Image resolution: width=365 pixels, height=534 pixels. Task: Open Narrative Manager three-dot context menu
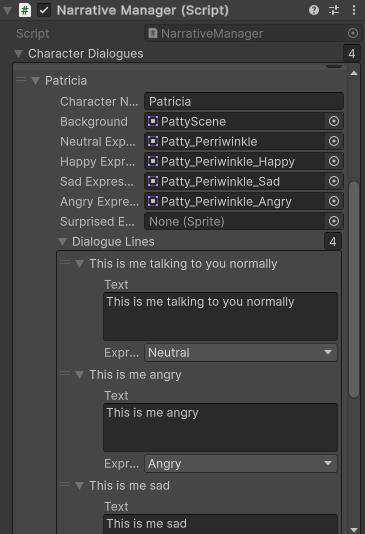click(354, 10)
